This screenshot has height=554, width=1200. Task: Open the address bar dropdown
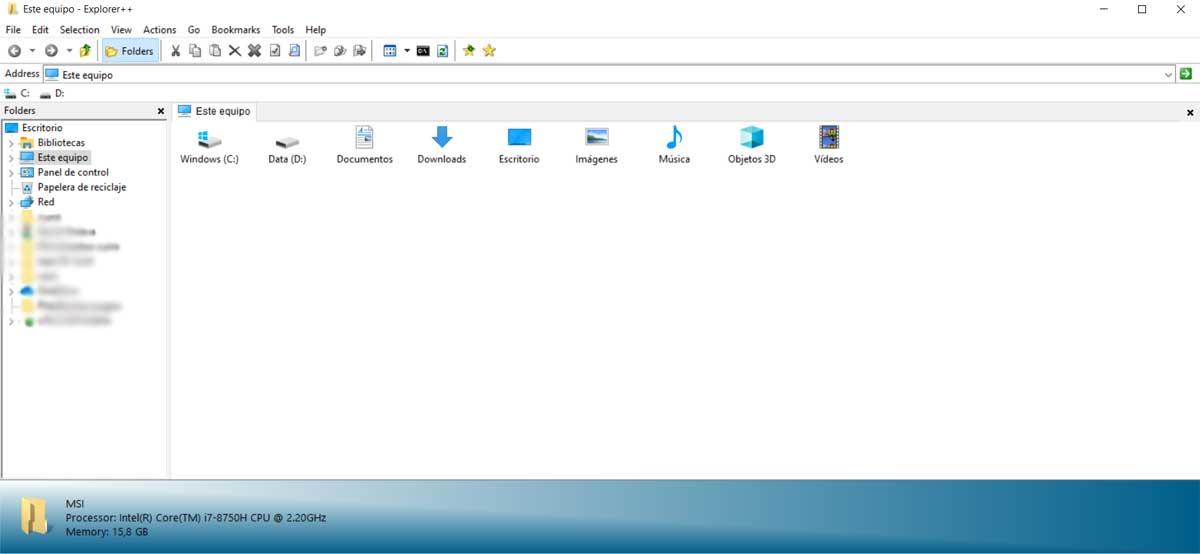[1168, 74]
